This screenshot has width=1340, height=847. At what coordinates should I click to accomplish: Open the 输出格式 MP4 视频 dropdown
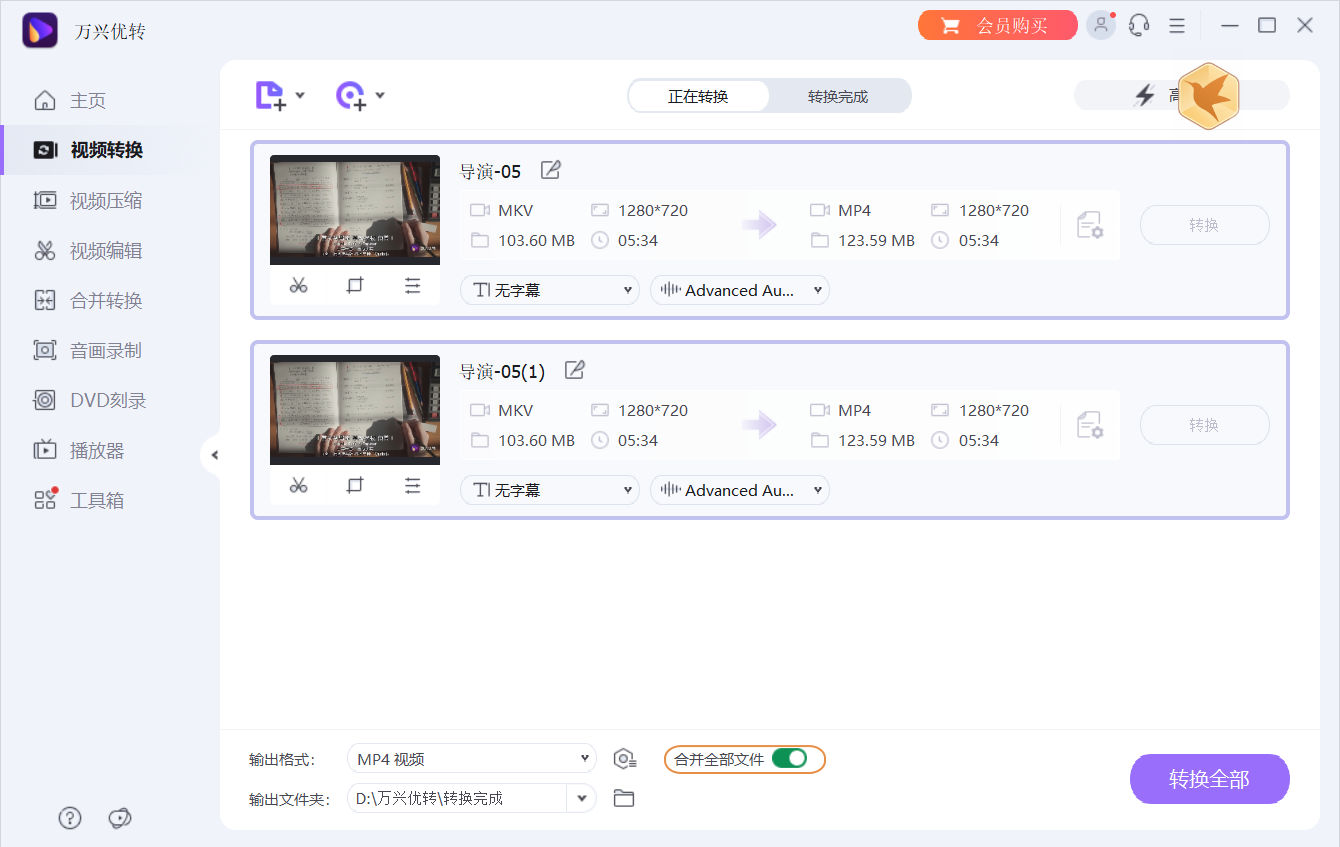pyautogui.click(x=471, y=758)
